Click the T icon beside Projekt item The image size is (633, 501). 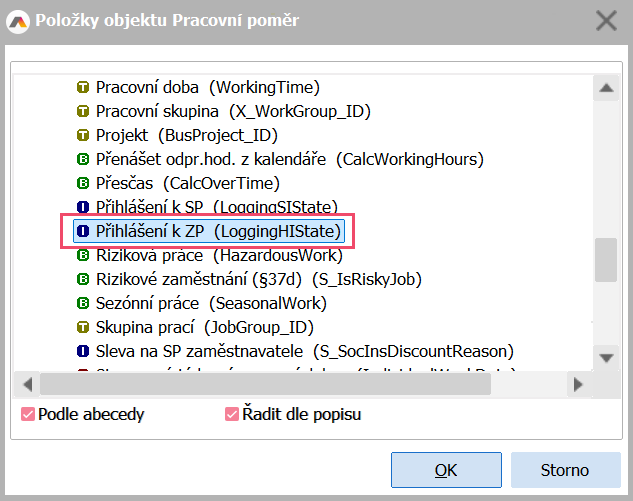84,135
